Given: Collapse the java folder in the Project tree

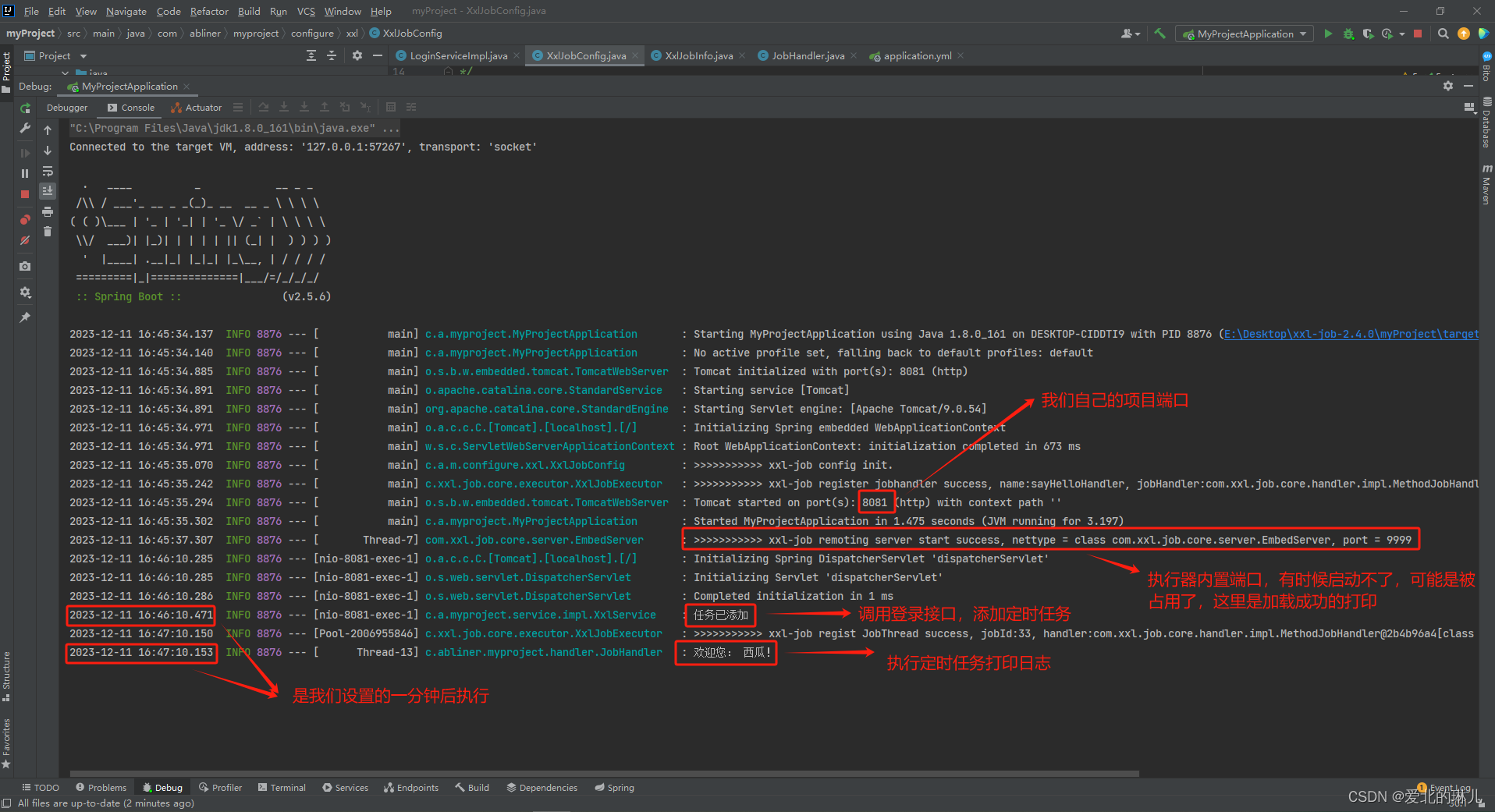Looking at the screenshot, I should pos(66,73).
